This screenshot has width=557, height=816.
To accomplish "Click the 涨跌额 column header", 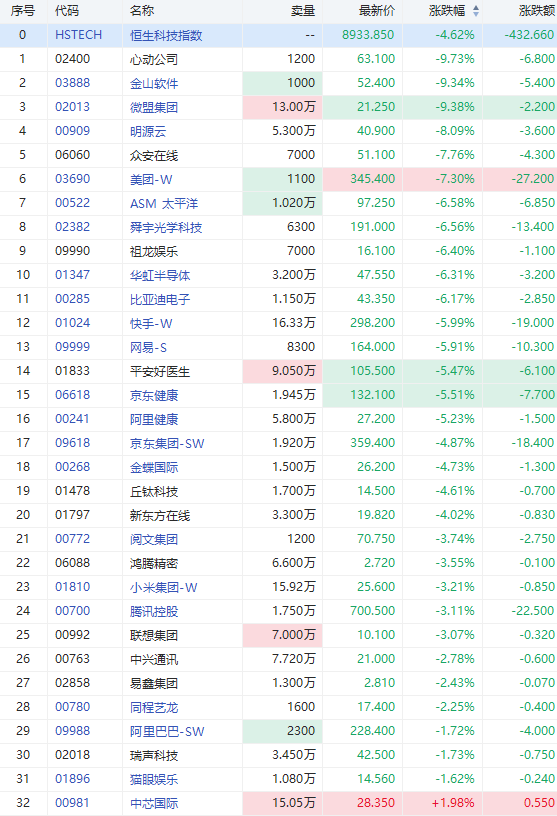I will coord(537,11).
